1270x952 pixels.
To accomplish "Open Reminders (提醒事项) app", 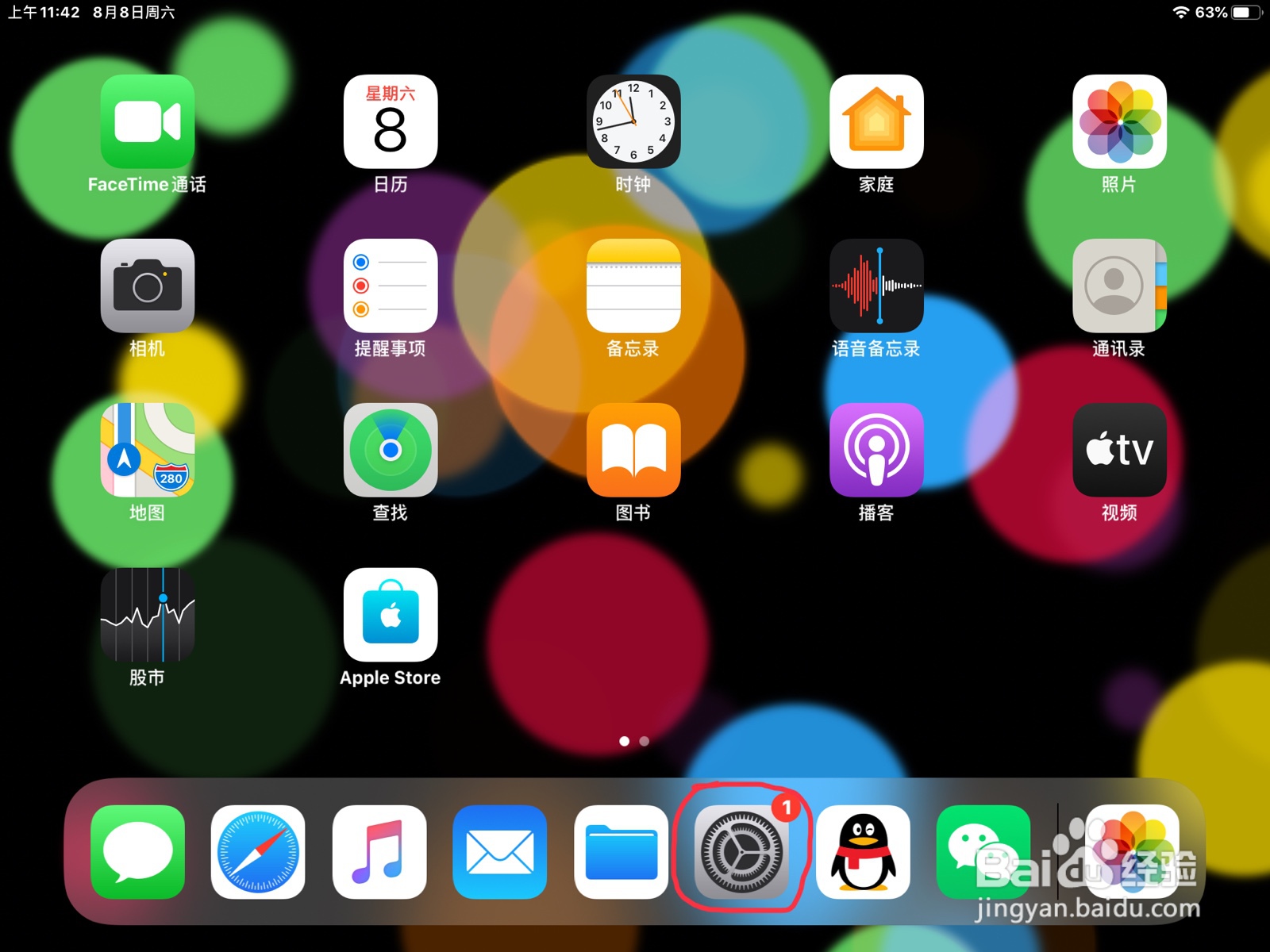I will (391, 286).
